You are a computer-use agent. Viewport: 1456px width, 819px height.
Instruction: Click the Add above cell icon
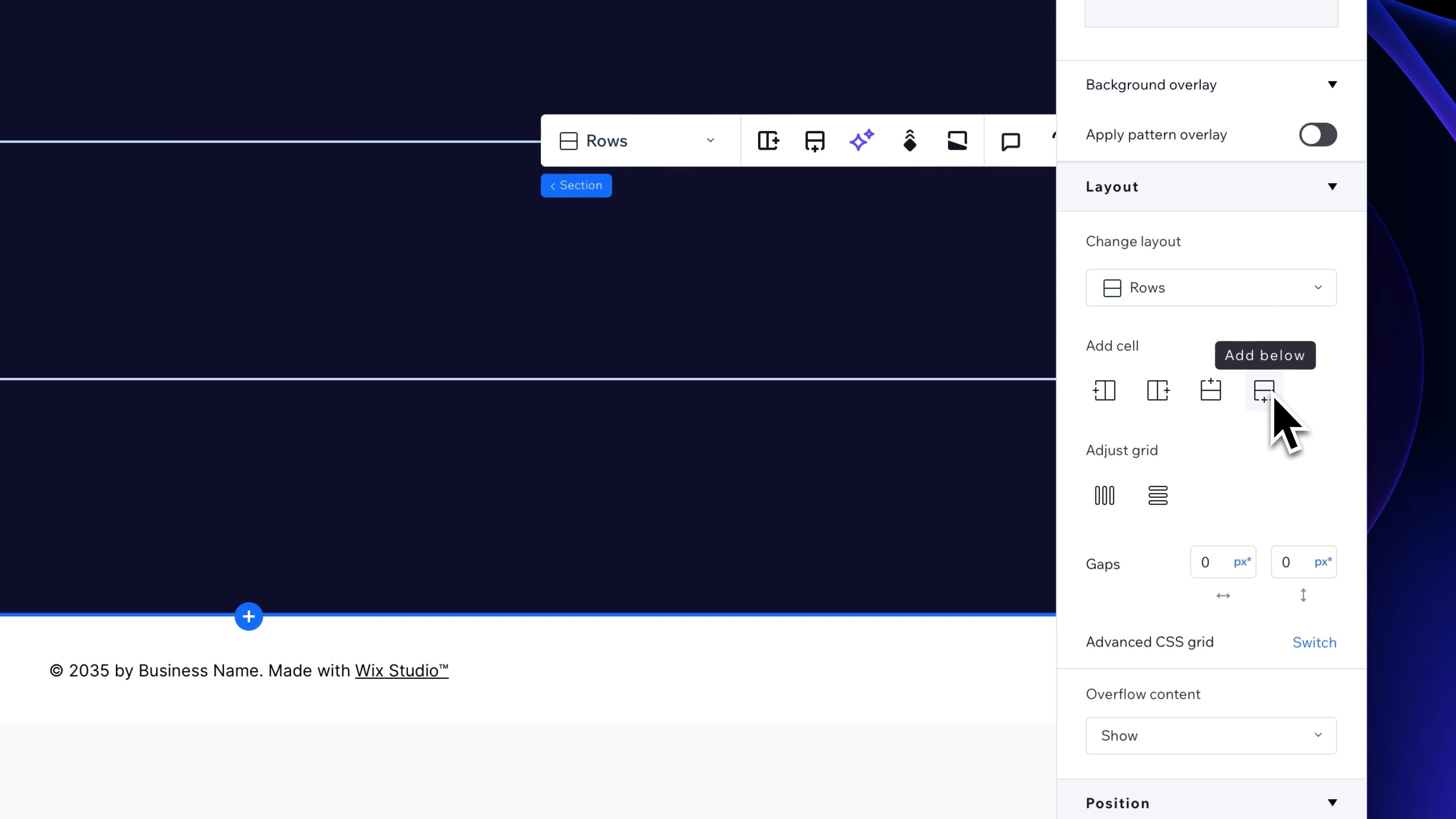pyautogui.click(x=1211, y=390)
